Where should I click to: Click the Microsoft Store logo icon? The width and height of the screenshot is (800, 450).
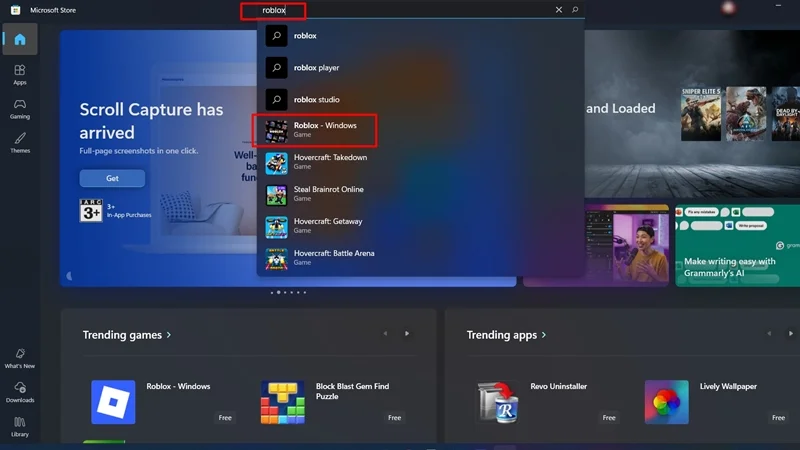click(15, 10)
